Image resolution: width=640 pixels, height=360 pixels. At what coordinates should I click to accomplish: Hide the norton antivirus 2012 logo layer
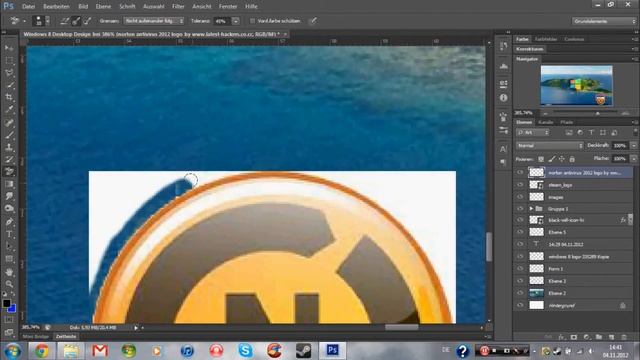(520, 173)
